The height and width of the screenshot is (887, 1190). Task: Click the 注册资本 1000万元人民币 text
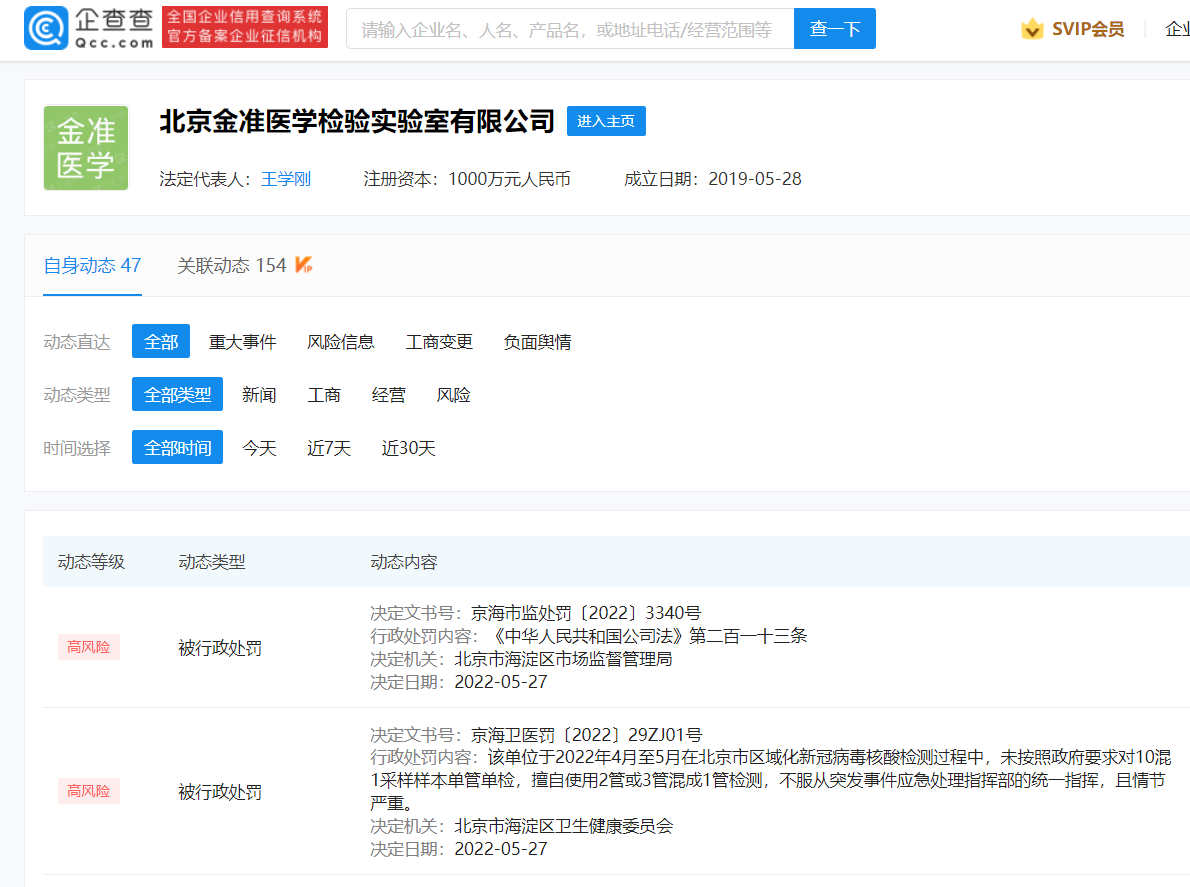tap(467, 179)
